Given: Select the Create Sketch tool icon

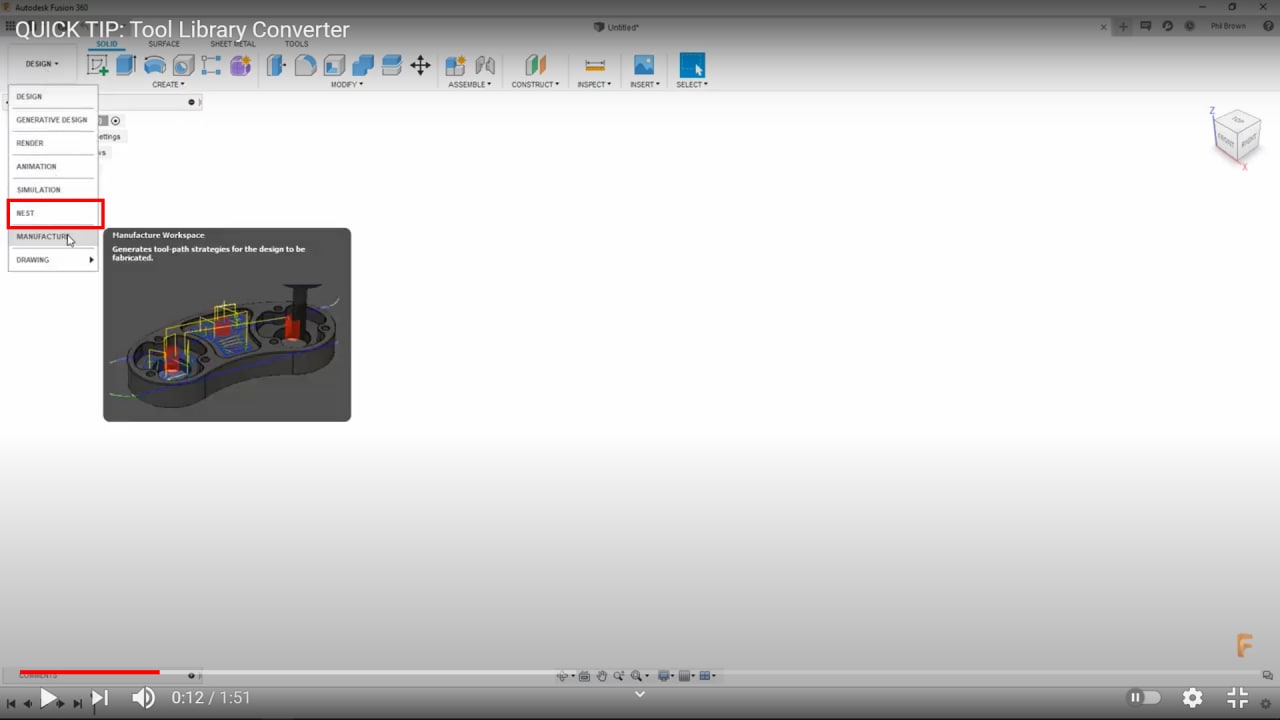Looking at the screenshot, I should (x=97, y=66).
